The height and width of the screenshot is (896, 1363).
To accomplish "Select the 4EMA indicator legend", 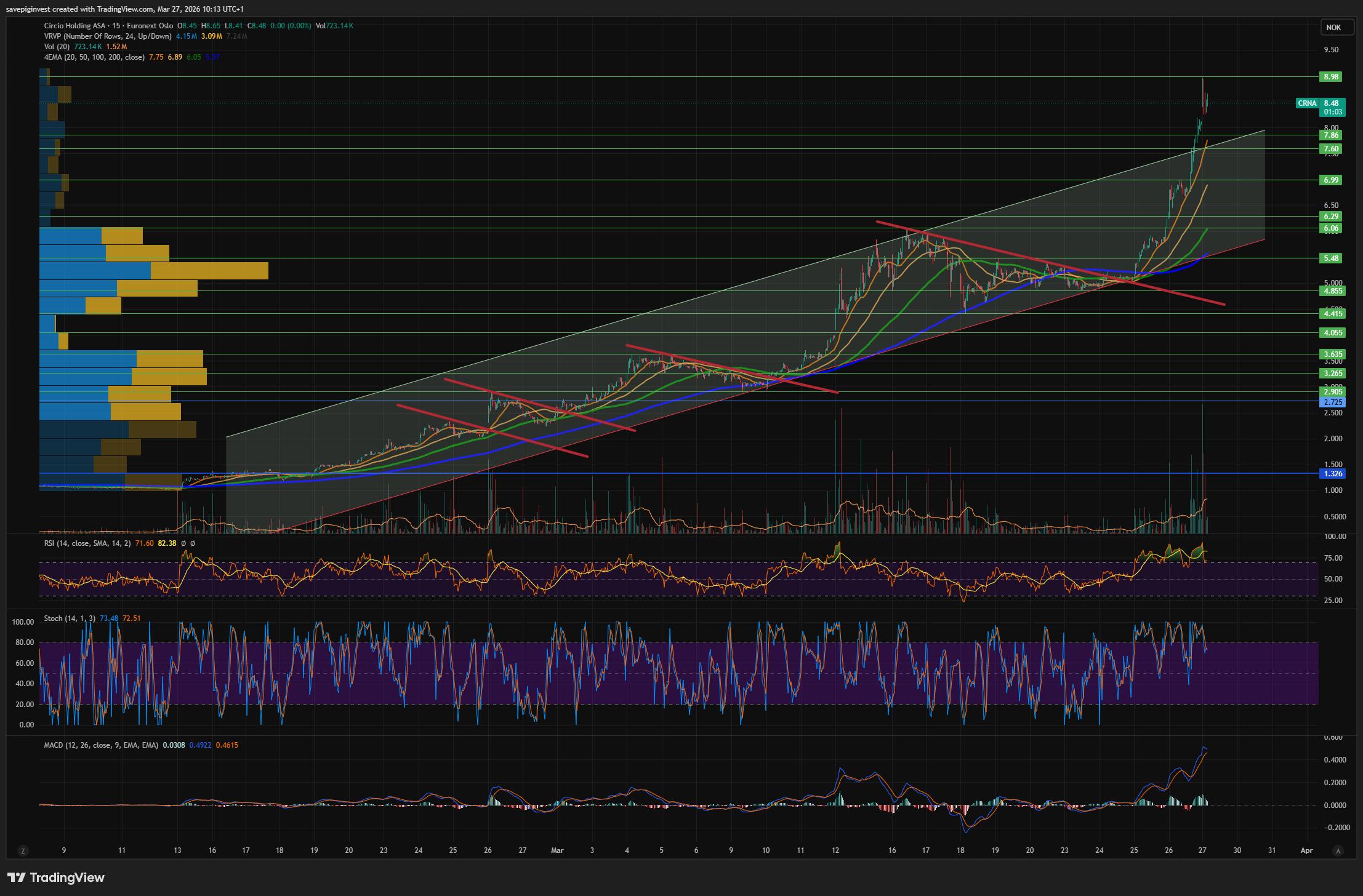I will click(94, 57).
